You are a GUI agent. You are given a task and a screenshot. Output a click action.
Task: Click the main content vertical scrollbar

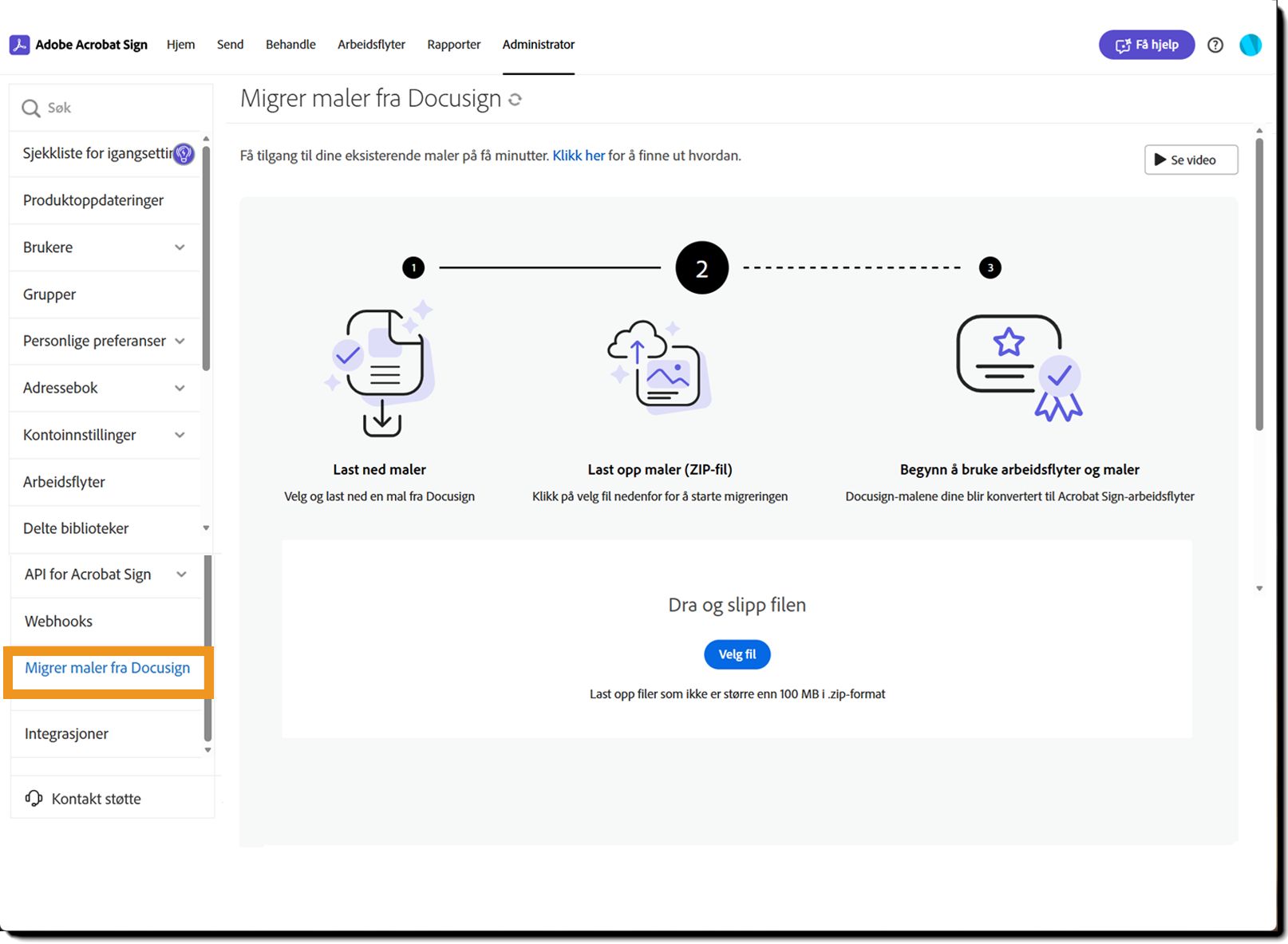coord(1259,284)
